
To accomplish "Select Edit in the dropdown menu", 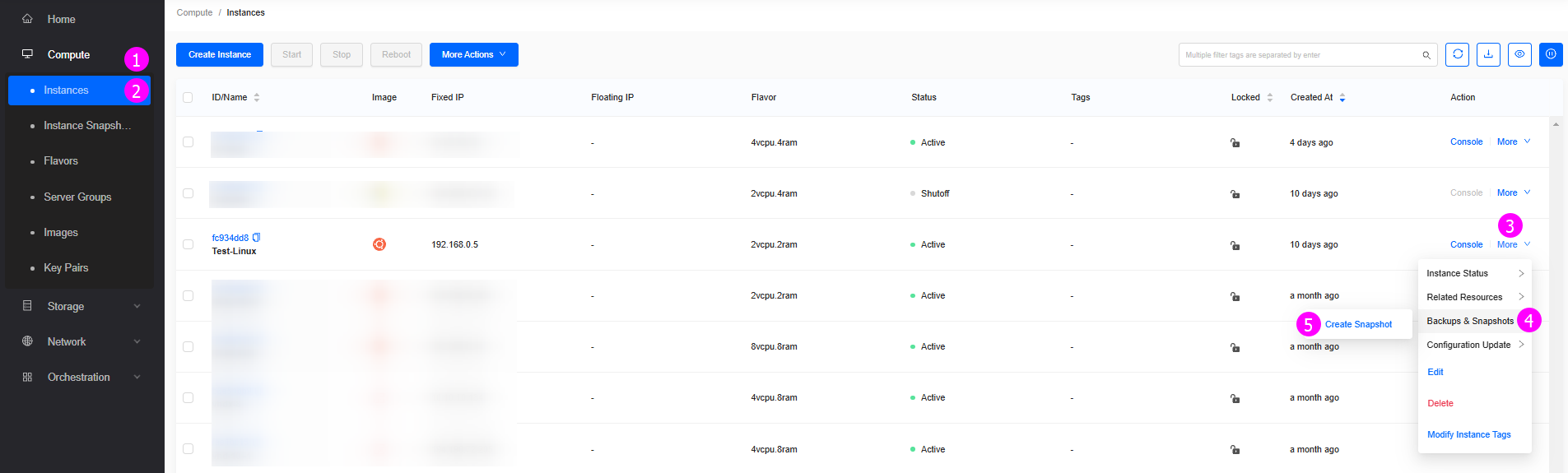I will [1435, 372].
